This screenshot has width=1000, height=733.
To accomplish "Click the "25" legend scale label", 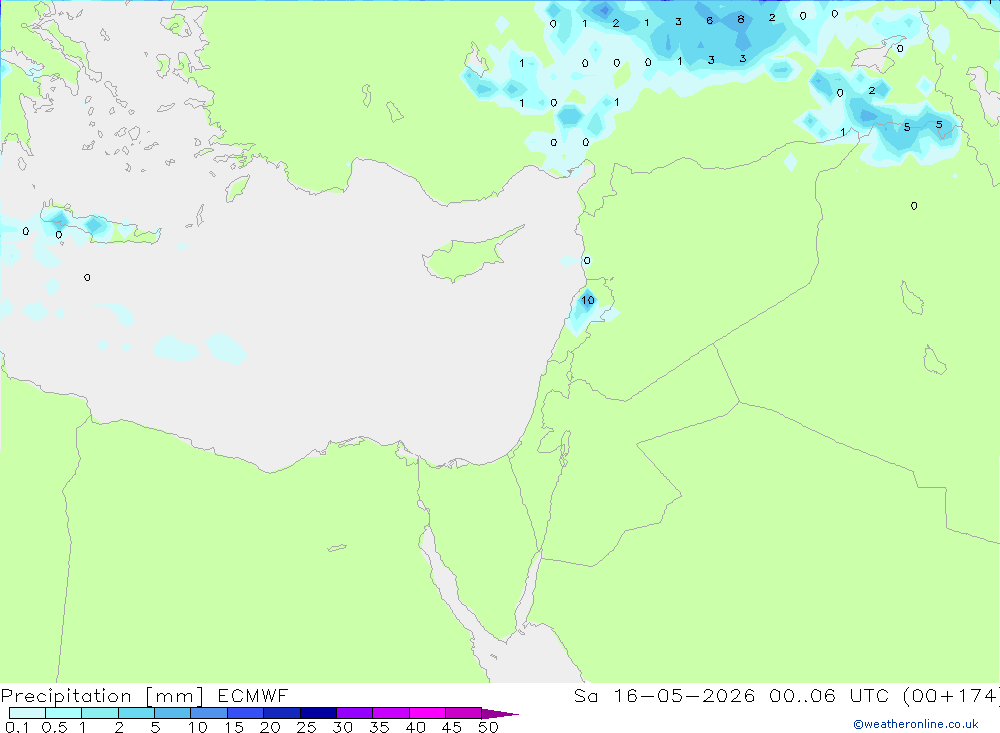I will click(306, 727).
